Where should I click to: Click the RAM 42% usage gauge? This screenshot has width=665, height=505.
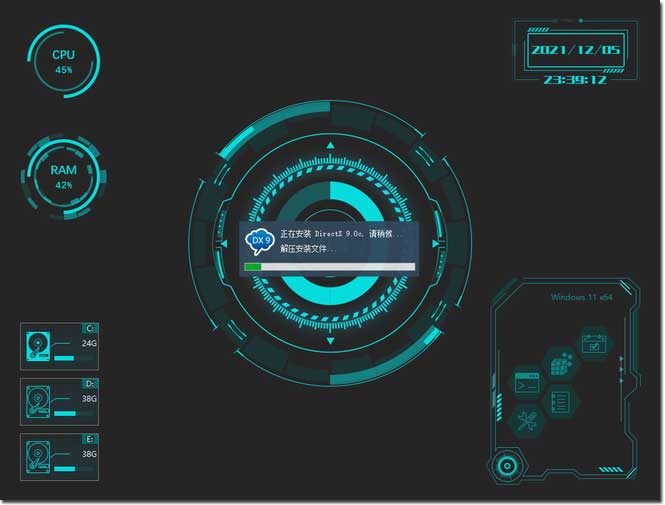[x=64, y=176]
